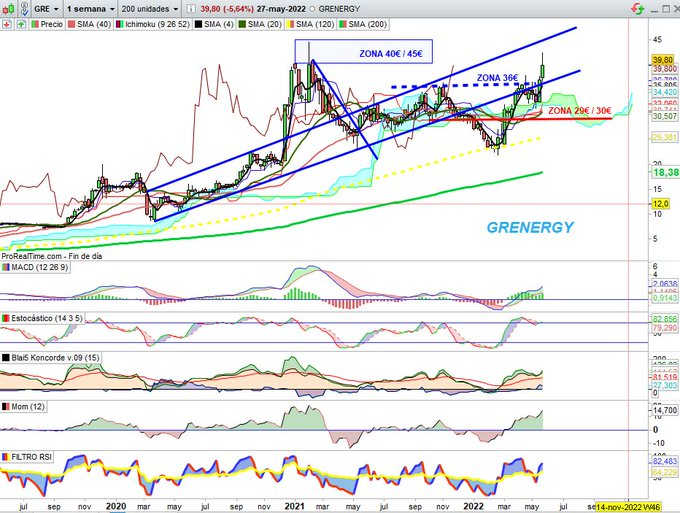Click the settings checklist icon beside GRE
This screenshot has height=513, width=680.
pos(24,8)
